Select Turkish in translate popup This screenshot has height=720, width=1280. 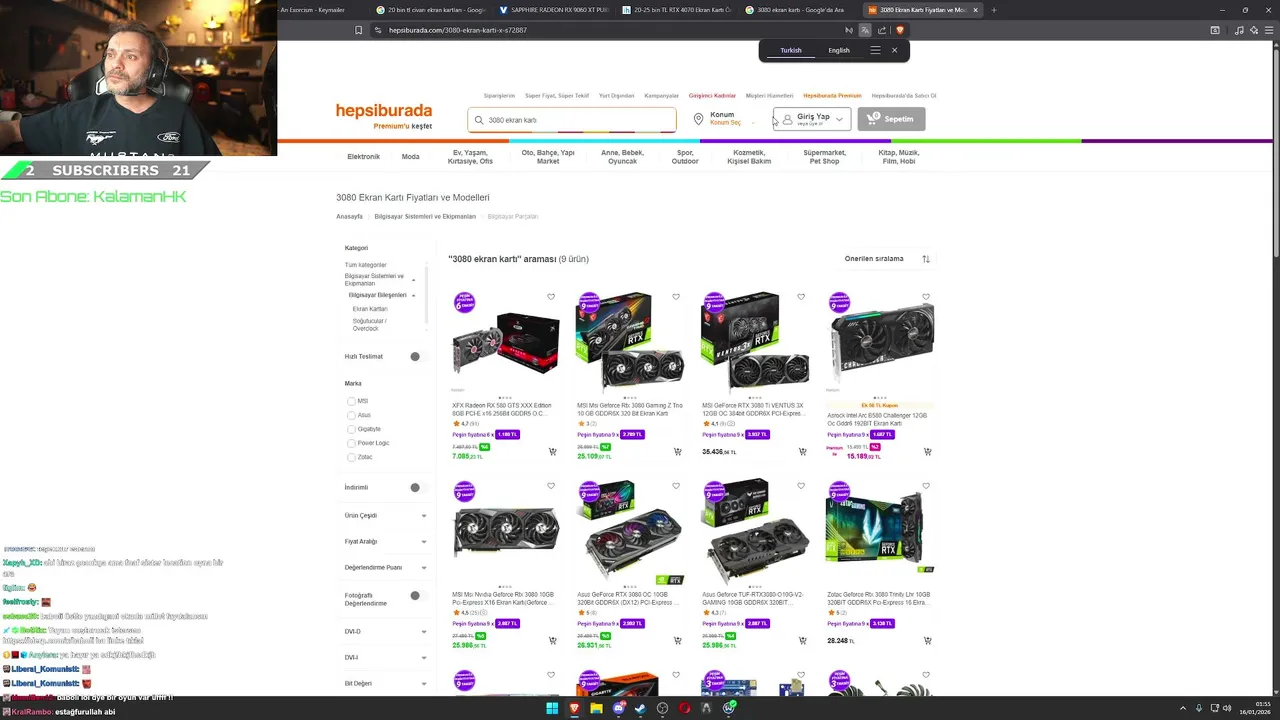pyautogui.click(x=791, y=50)
